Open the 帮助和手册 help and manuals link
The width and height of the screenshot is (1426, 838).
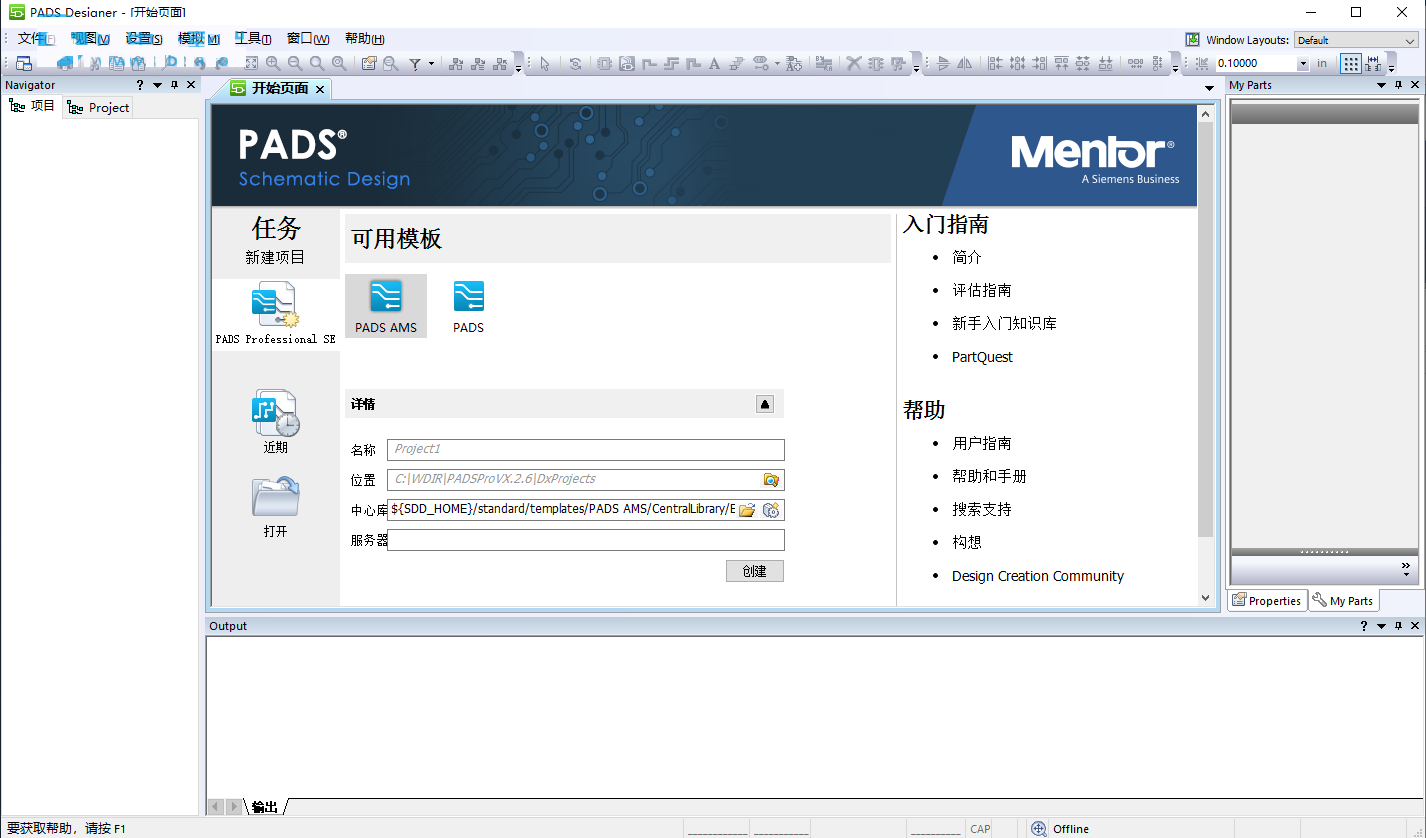point(989,476)
